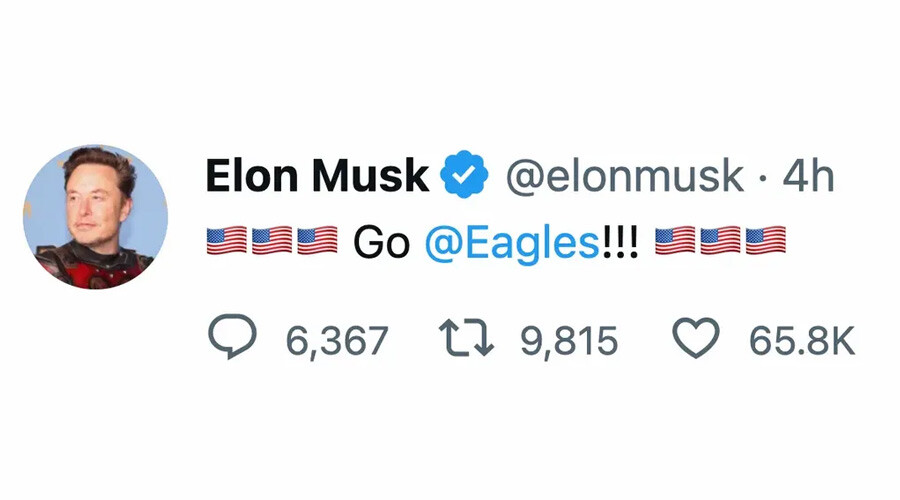Click the last flag emoji in the tweet

(x=766, y=241)
